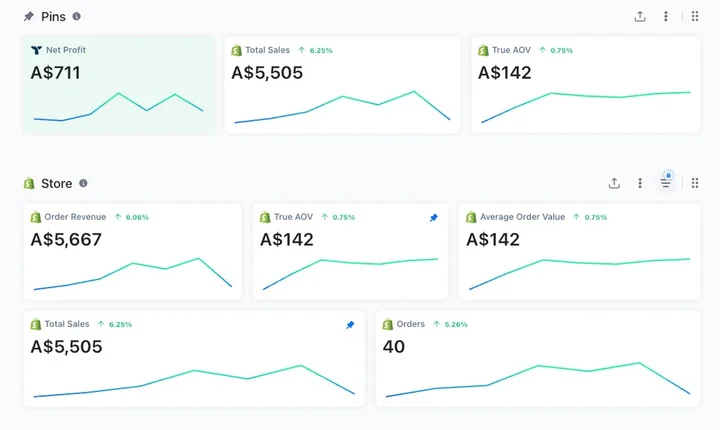The image size is (720, 430).
Task: Click the drag grid handle for Store section
Action: (x=695, y=184)
